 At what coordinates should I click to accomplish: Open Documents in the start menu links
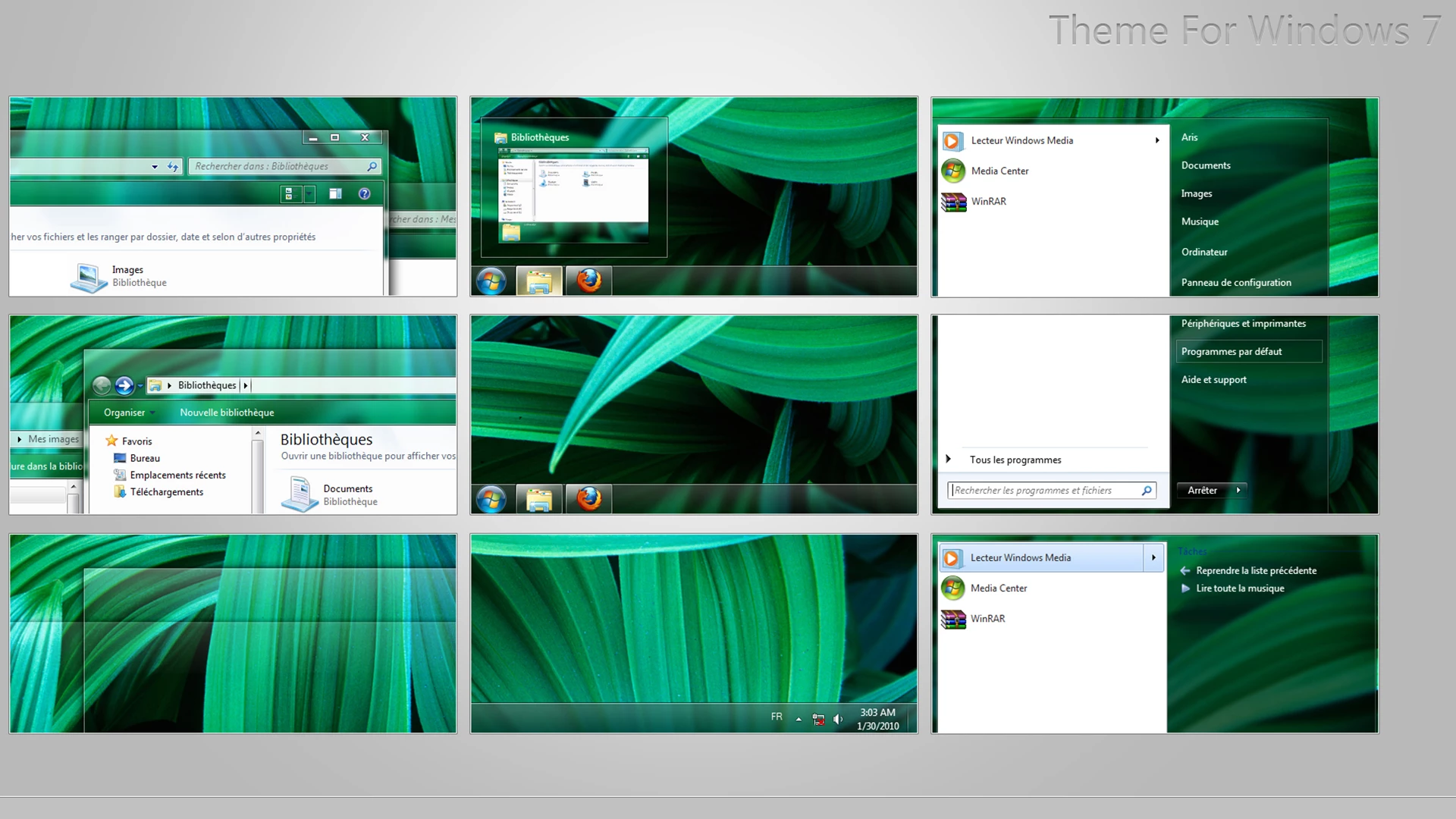1206,165
